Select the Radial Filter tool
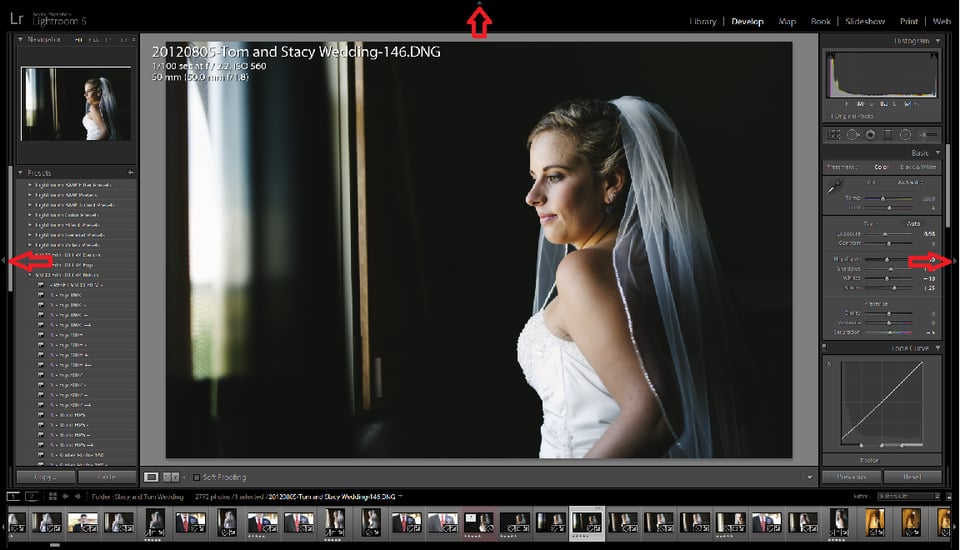This screenshot has height=550, width=960. 906,135
